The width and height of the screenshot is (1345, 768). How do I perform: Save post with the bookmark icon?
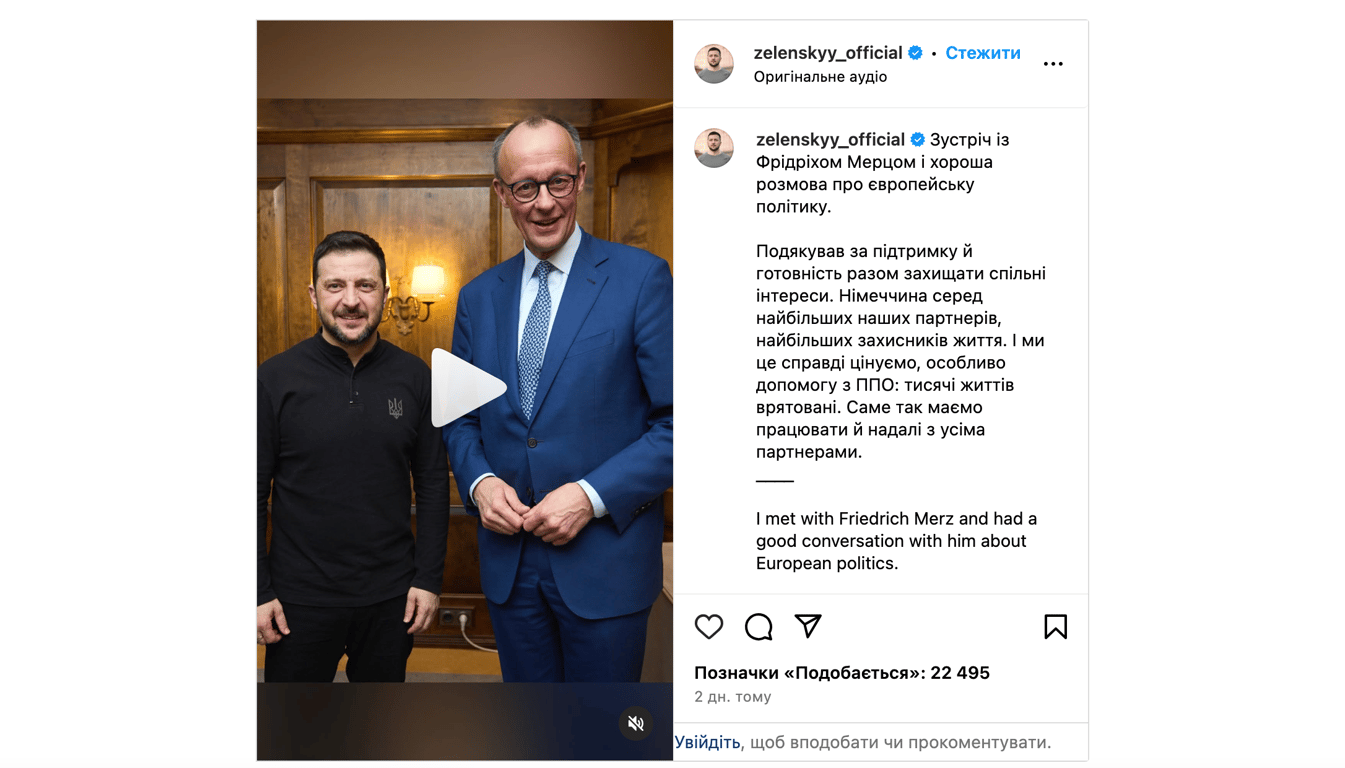point(1055,627)
